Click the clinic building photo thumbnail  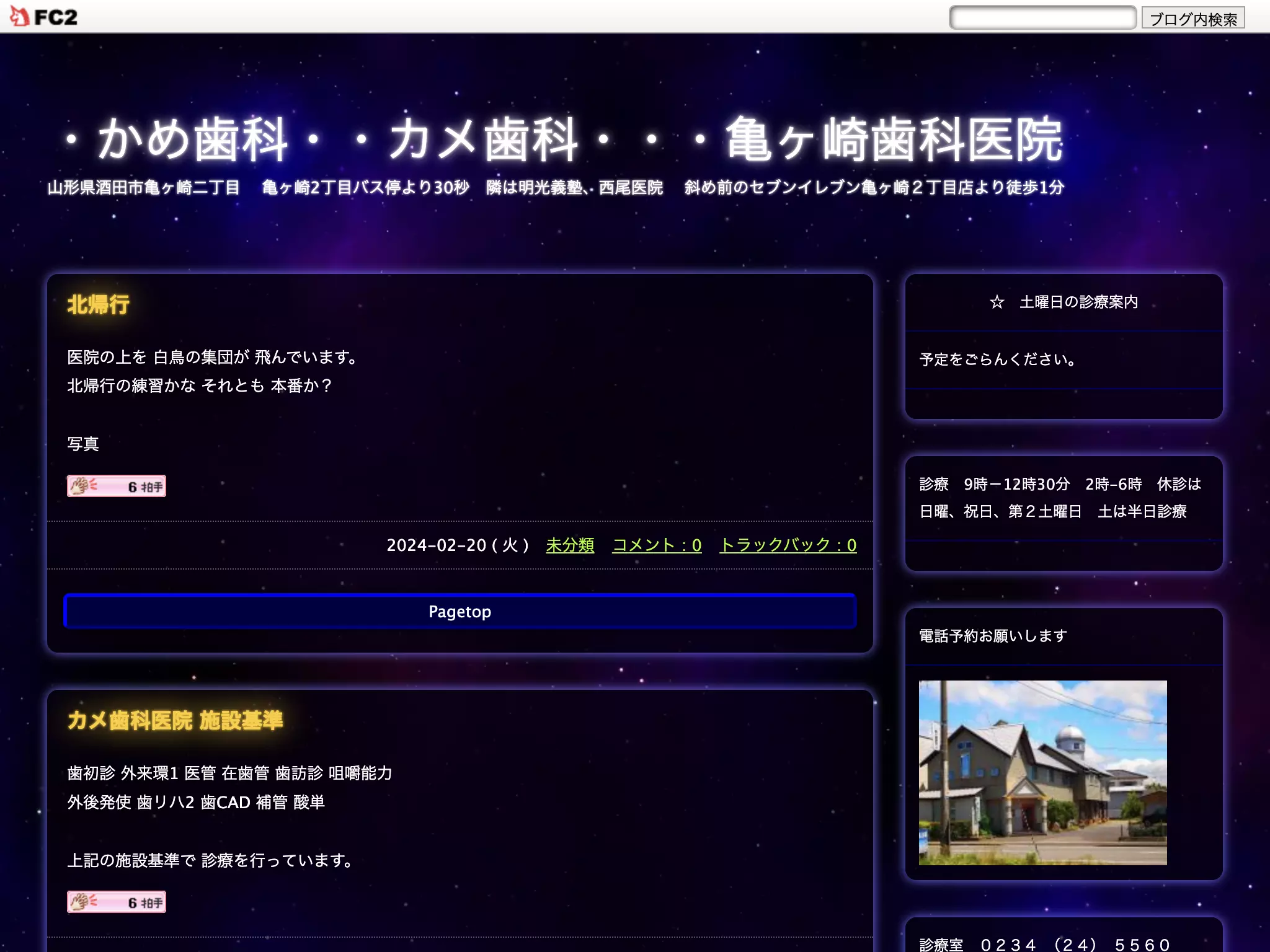[x=1043, y=772]
